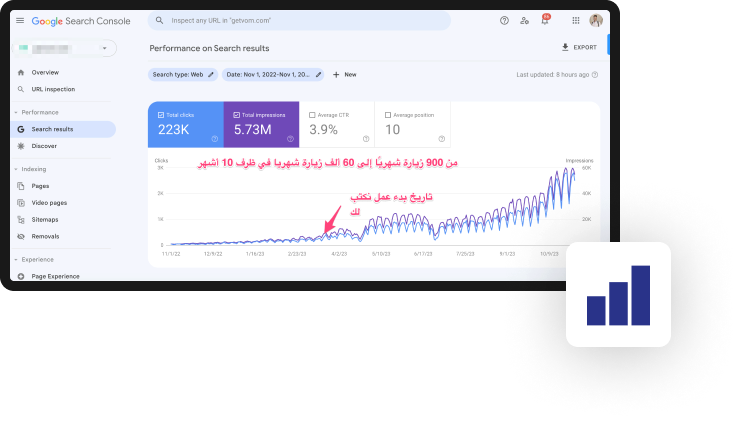This screenshot has width=741, height=421.
Task: Click the user profile avatar
Action: pyautogui.click(x=596, y=20)
